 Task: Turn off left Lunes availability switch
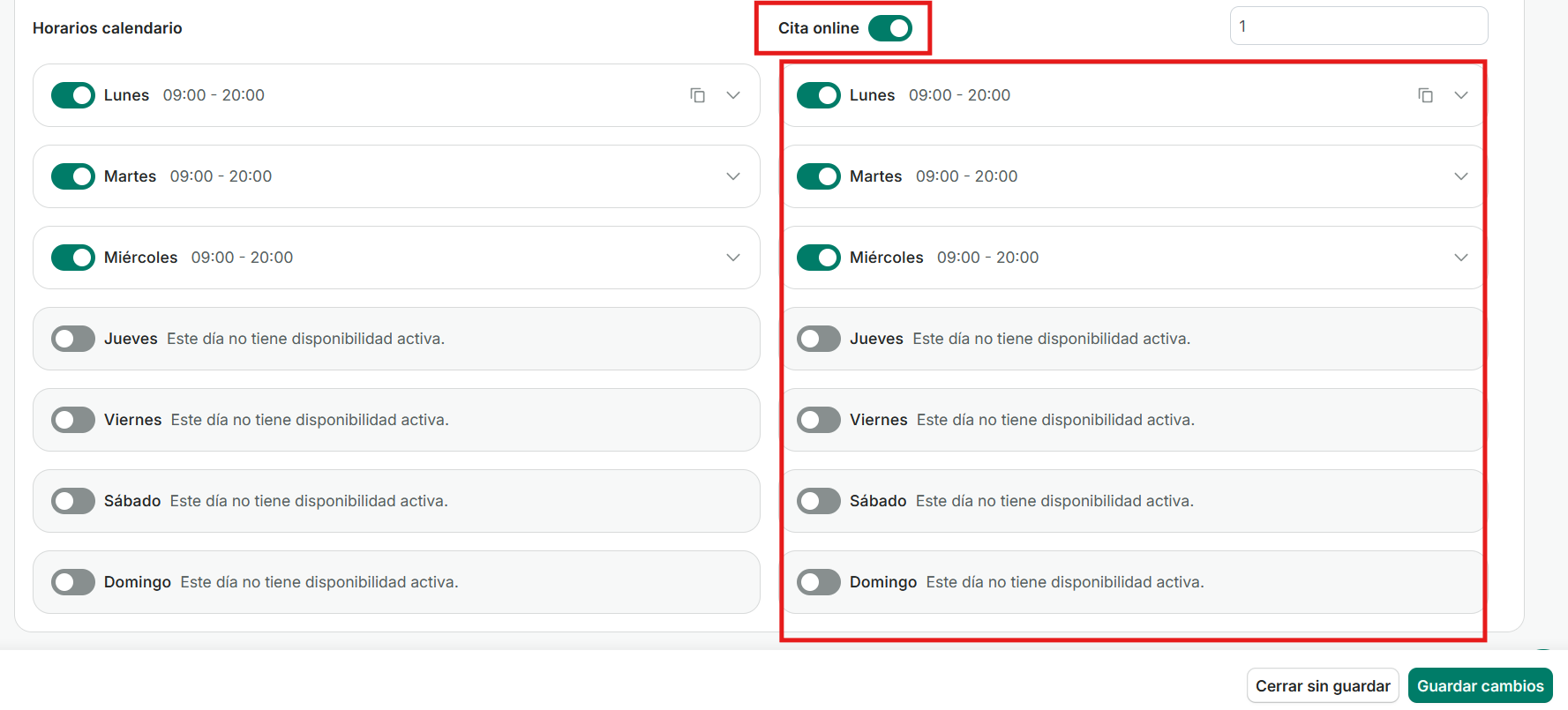[73, 95]
